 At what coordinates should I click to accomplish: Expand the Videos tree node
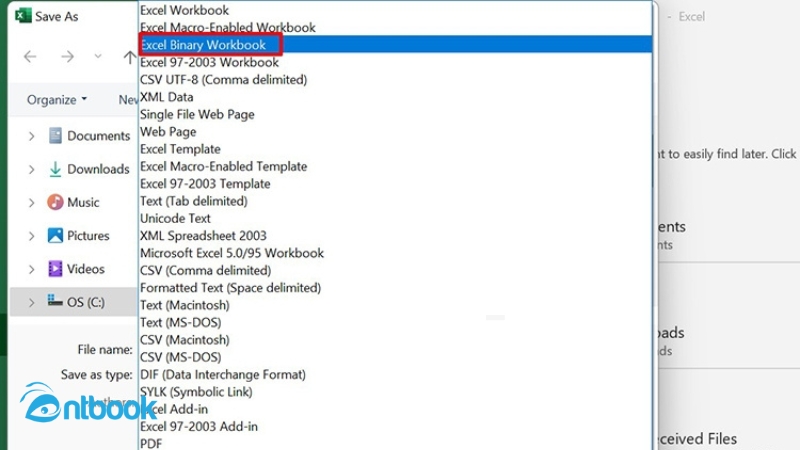tap(31, 269)
